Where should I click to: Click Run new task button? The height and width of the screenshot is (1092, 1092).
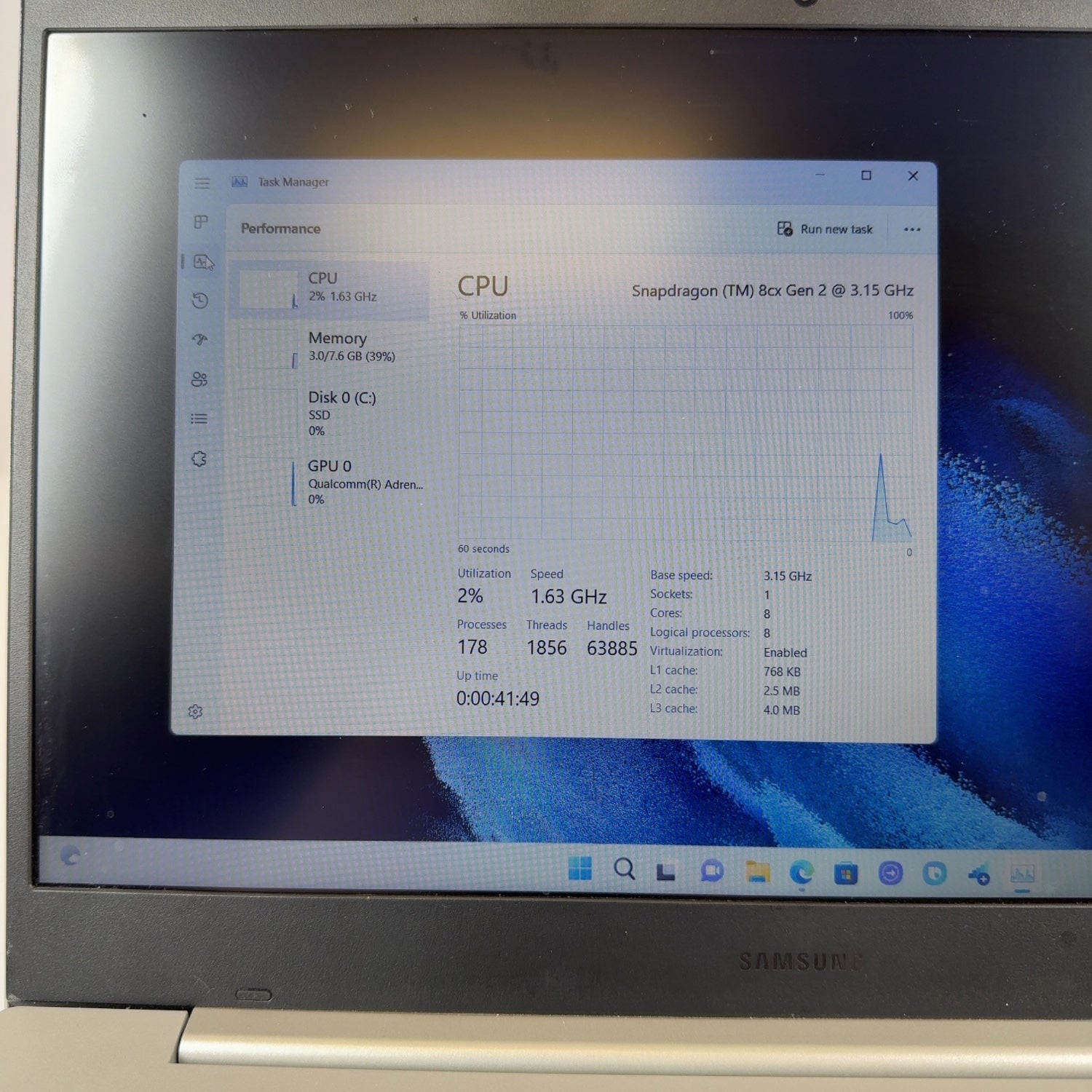pyautogui.click(x=825, y=229)
